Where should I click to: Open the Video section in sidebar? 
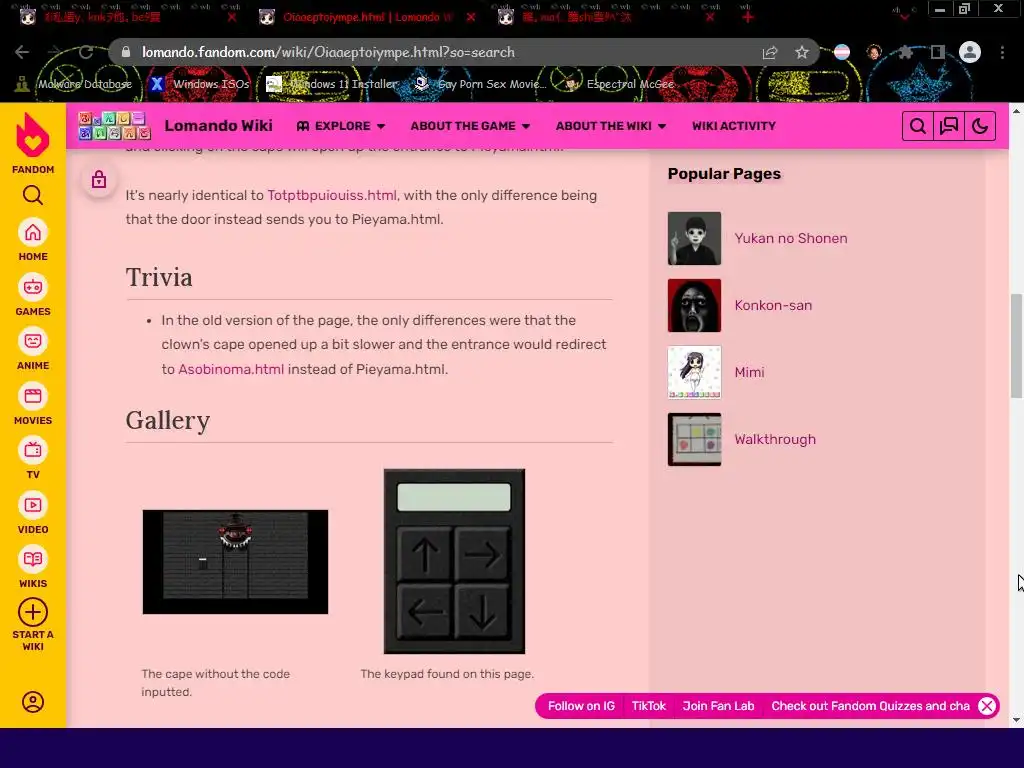tap(33, 513)
